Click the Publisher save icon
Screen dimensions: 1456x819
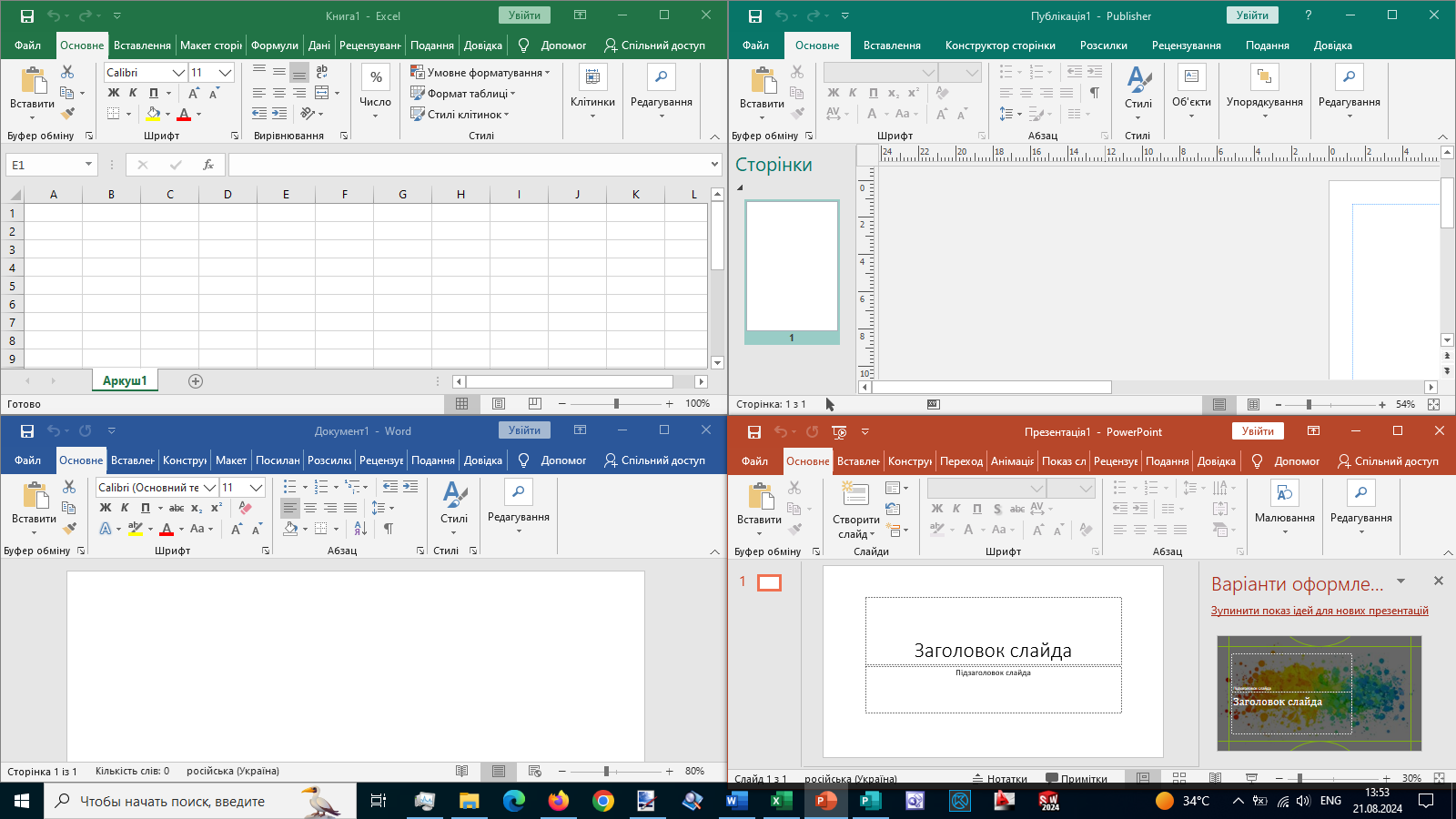click(754, 15)
